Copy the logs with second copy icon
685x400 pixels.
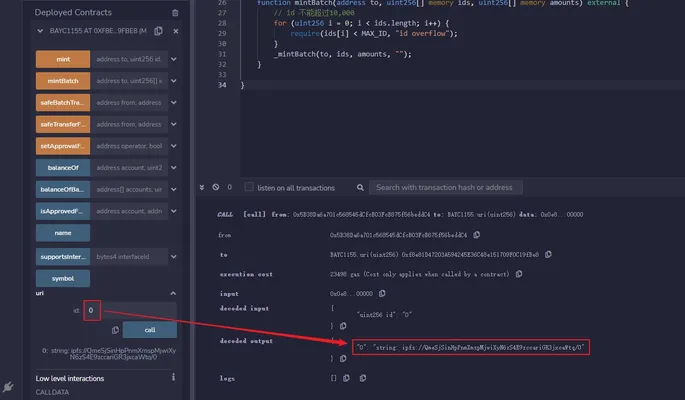pyautogui.click(x=363, y=378)
